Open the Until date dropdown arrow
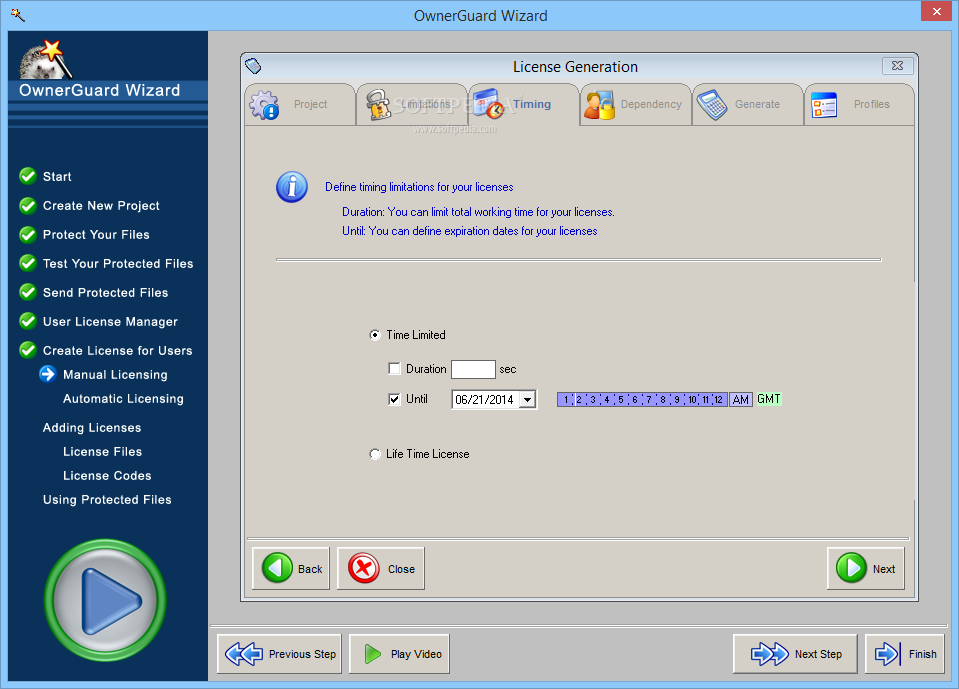The image size is (959, 689). 528,400
